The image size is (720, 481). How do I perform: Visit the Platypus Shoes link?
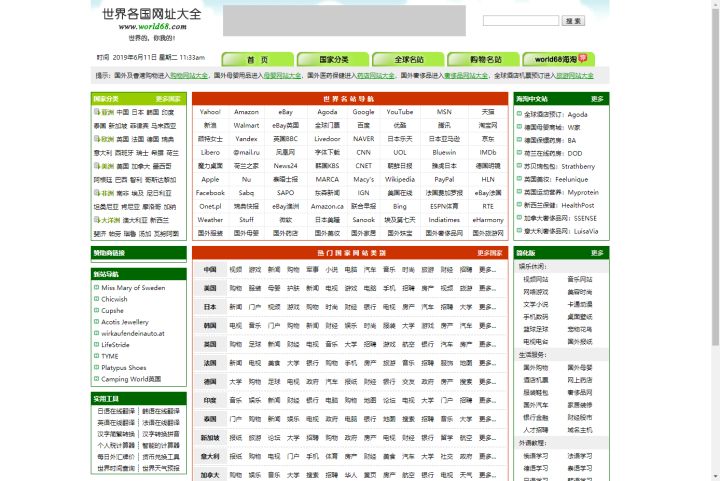point(124,368)
